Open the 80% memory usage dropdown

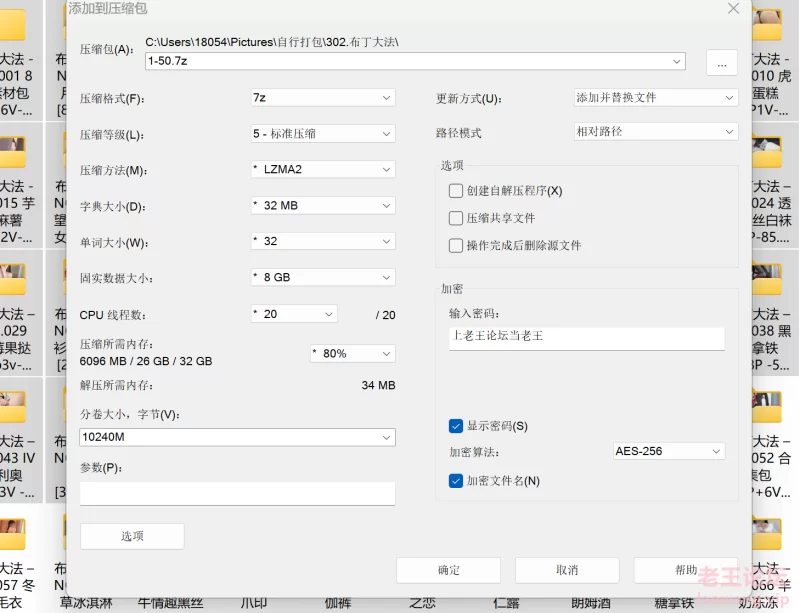pyautogui.click(x=353, y=353)
